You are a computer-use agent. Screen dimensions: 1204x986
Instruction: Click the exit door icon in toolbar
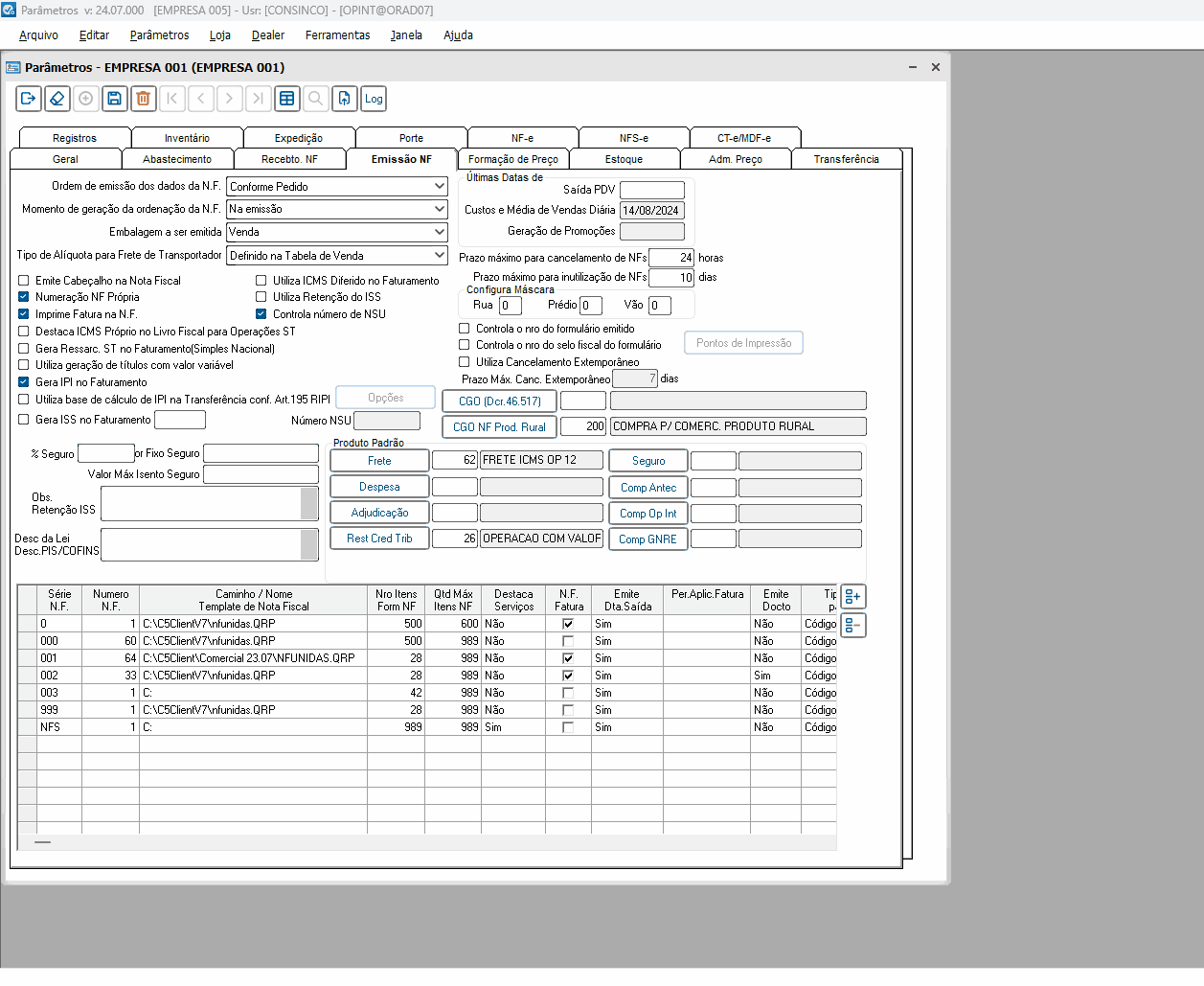point(28,99)
